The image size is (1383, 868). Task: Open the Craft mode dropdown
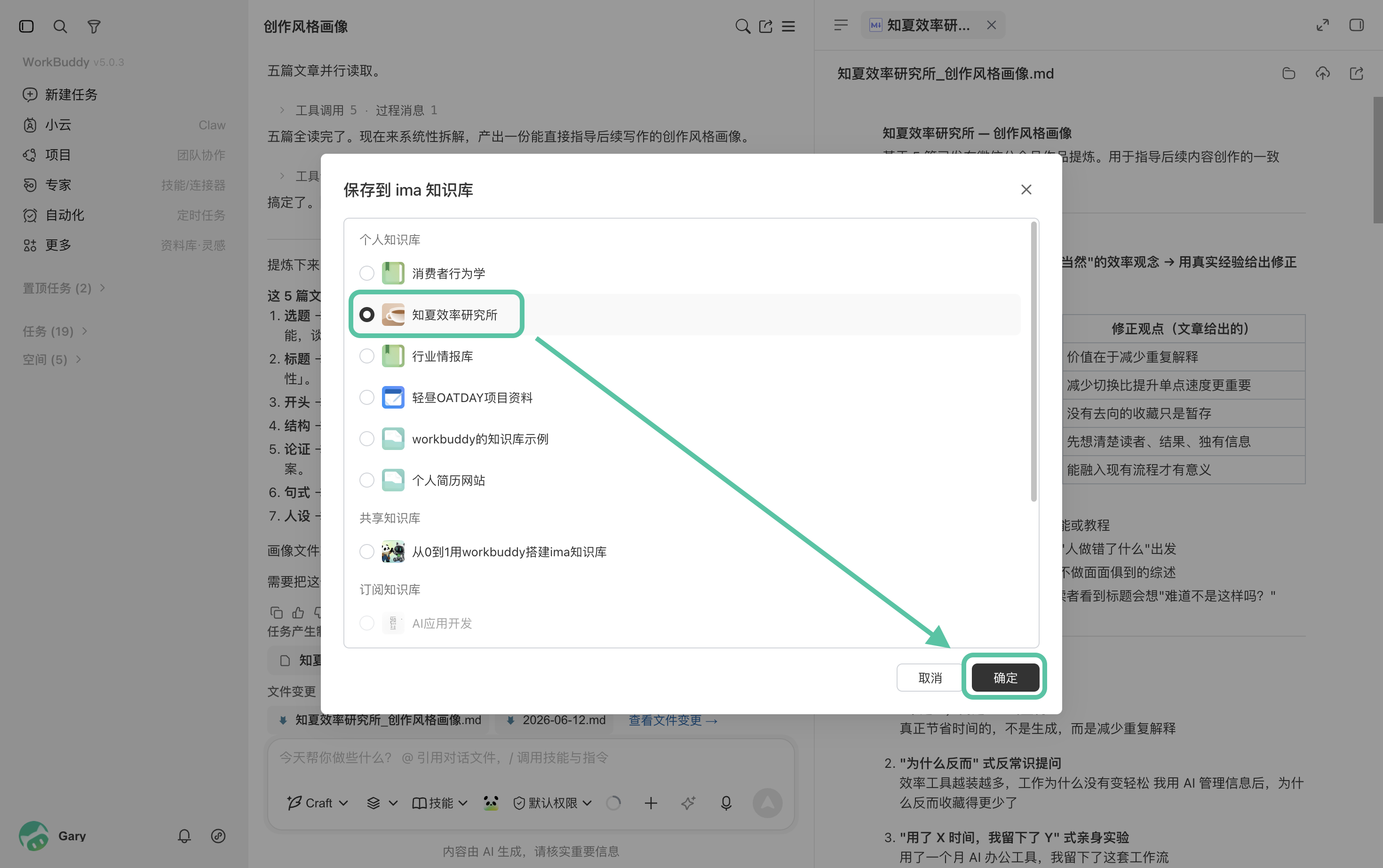[x=318, y=803]
